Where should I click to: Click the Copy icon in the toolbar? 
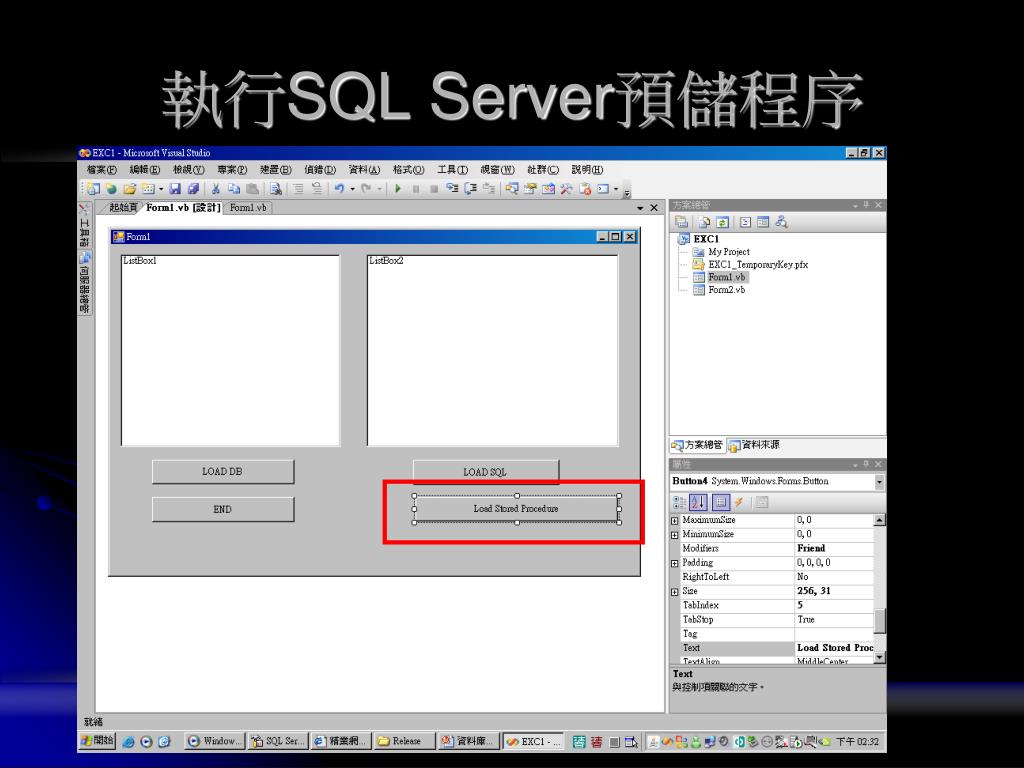point(233,189)
